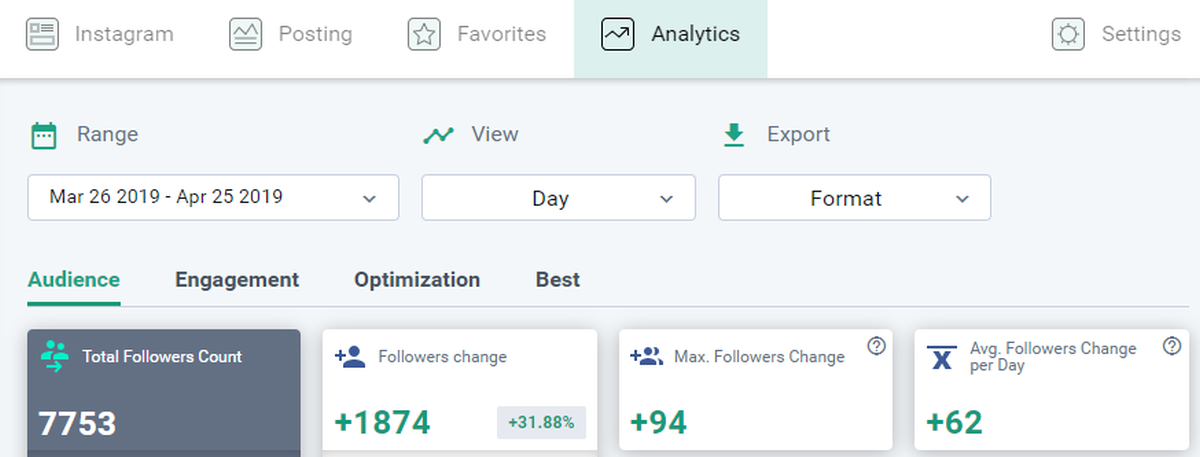1200x457 pixels.
Task: Select the Total Followers Count card
Action: tap(164, 392)
